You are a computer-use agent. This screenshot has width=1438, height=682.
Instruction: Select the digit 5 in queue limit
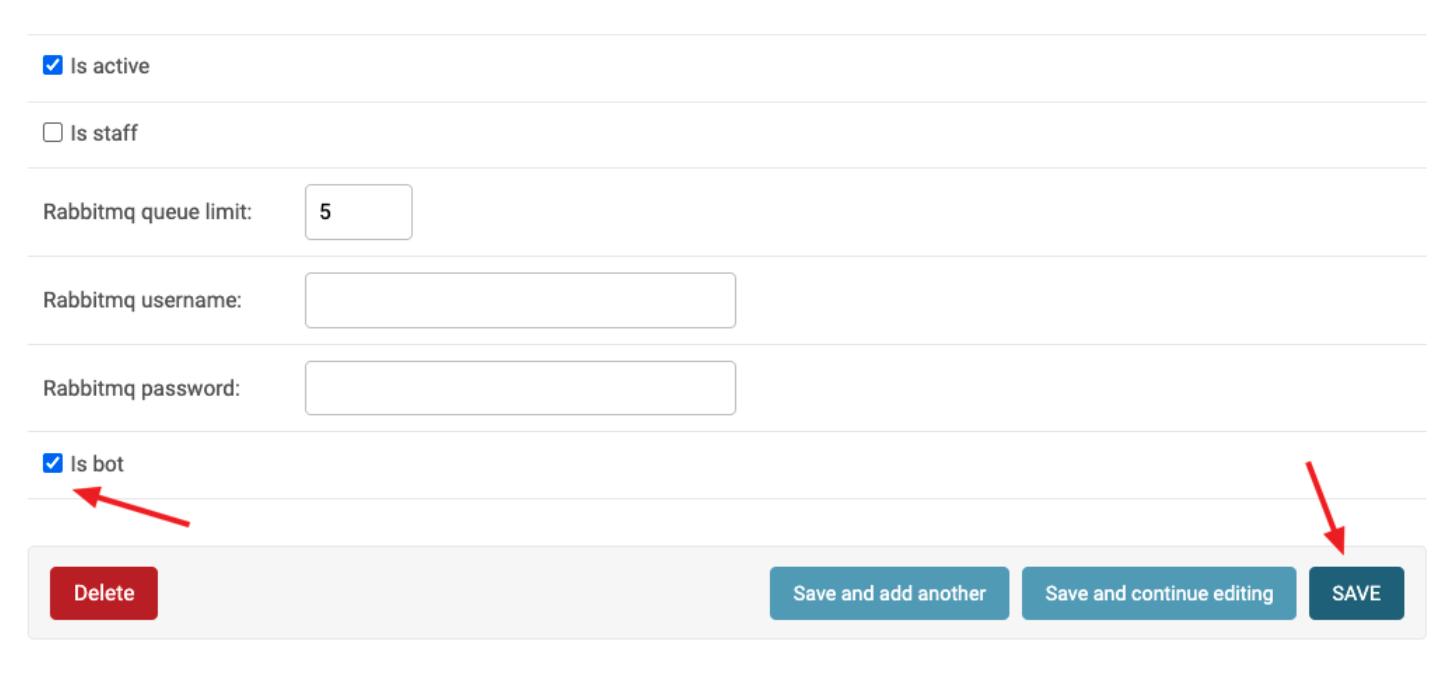click(325, 212)
